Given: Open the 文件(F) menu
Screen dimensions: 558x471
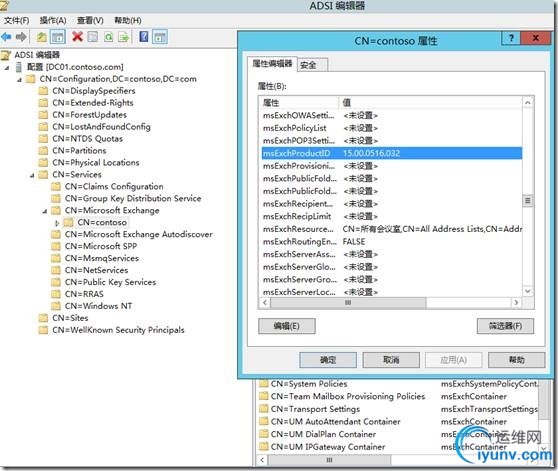Looking at the screenshot, I should coord(16,20).
